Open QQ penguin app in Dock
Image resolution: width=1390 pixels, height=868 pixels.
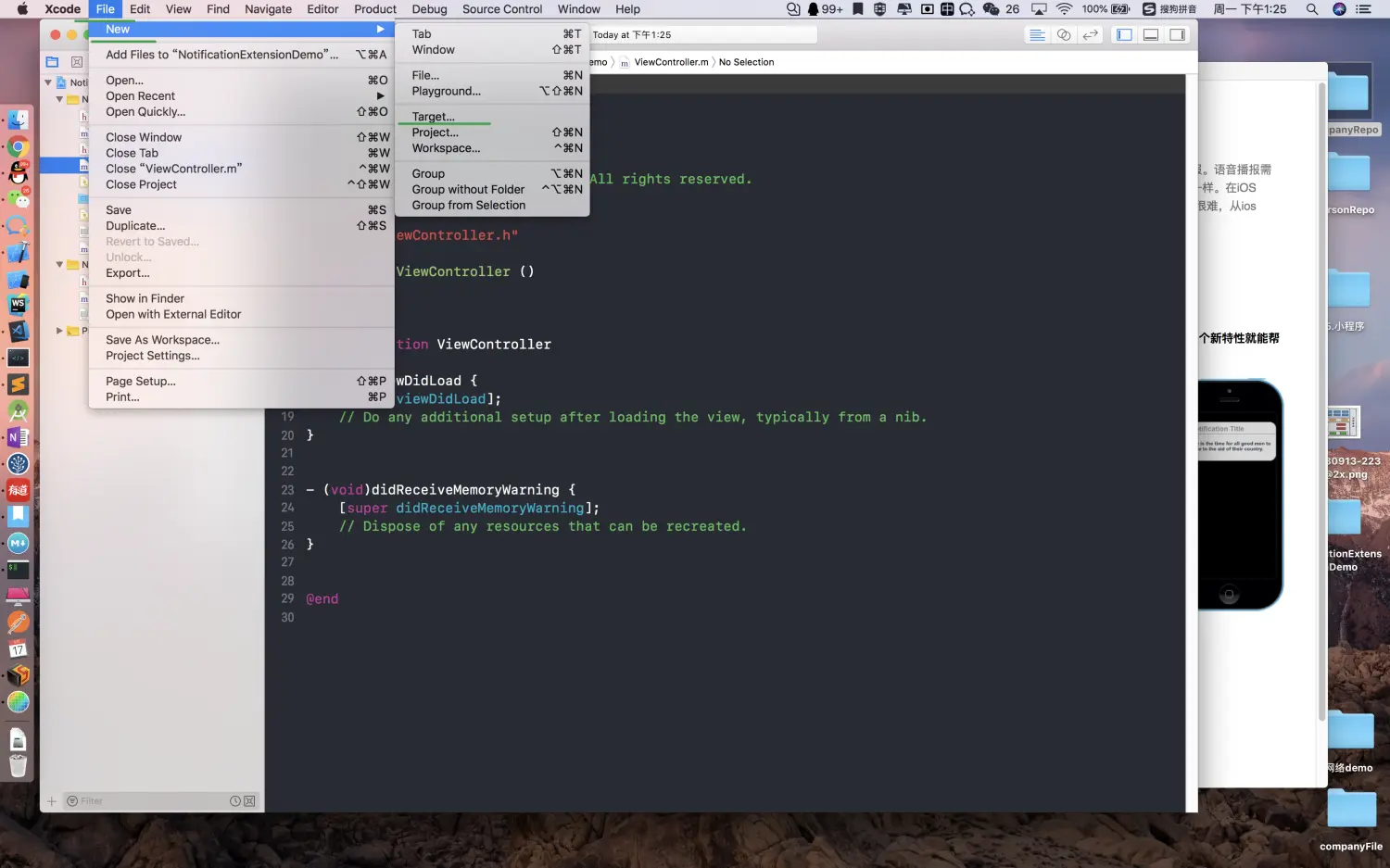(18, 173)
